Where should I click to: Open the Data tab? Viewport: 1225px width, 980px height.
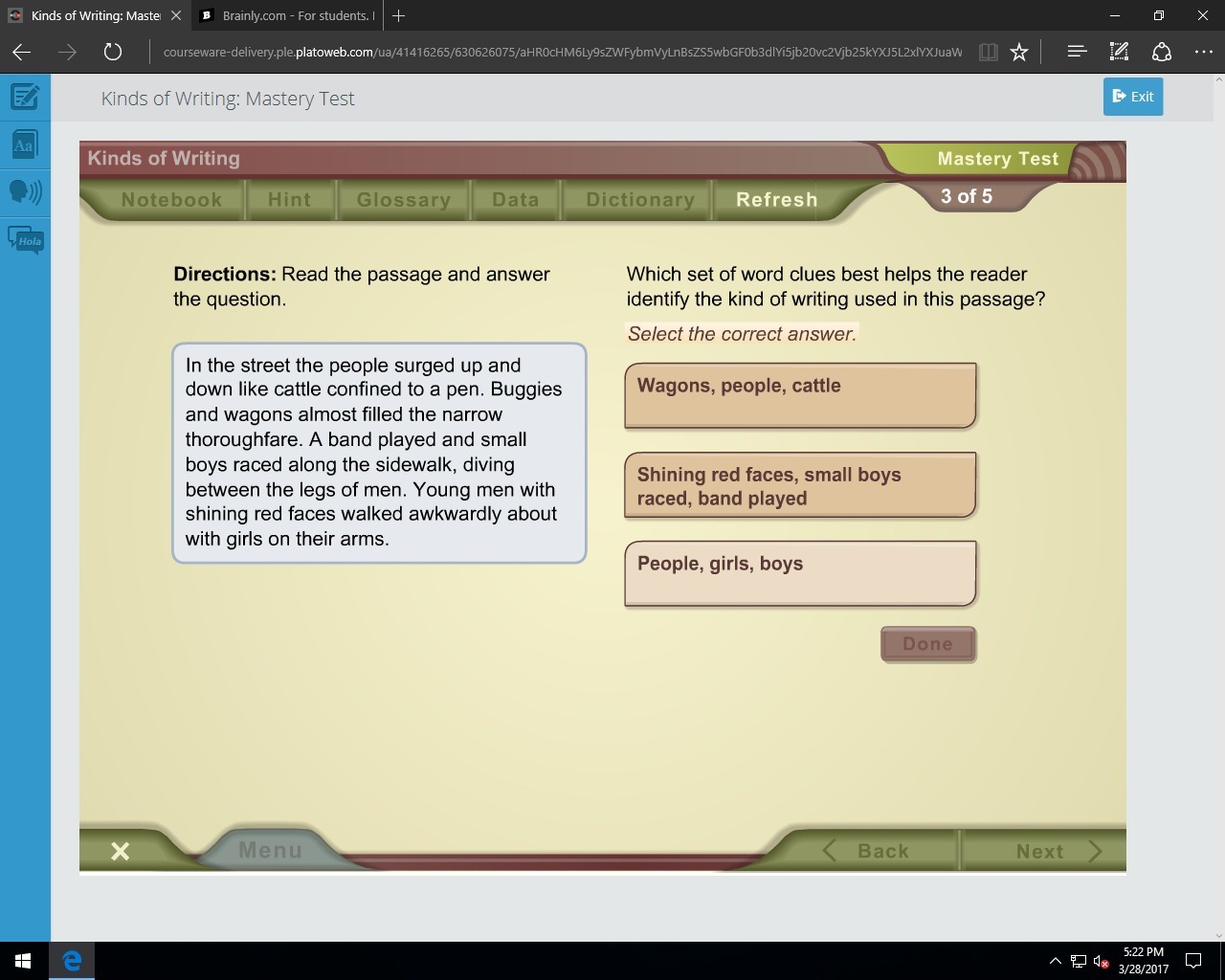[x=516, y=200]
